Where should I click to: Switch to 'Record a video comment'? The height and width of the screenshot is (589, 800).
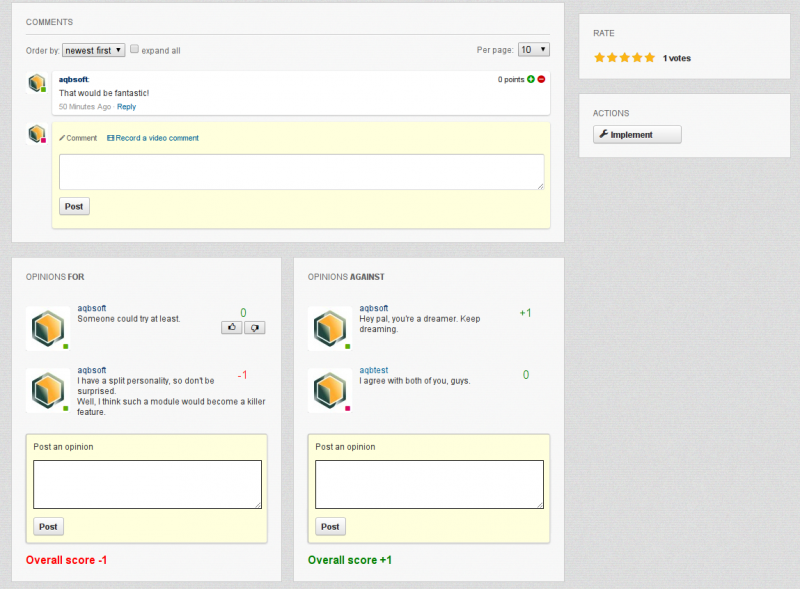coord(153,138)
